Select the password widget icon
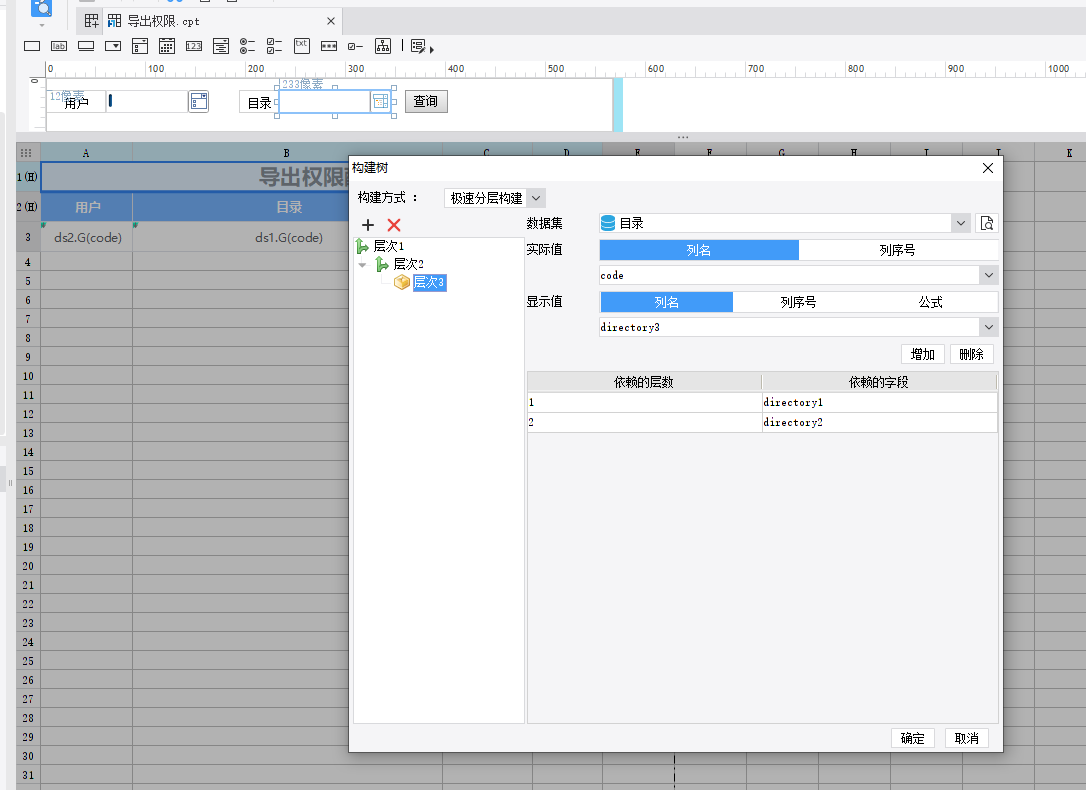The height and width of the screenshot is (790, 1086). click(x=329, y=46)
